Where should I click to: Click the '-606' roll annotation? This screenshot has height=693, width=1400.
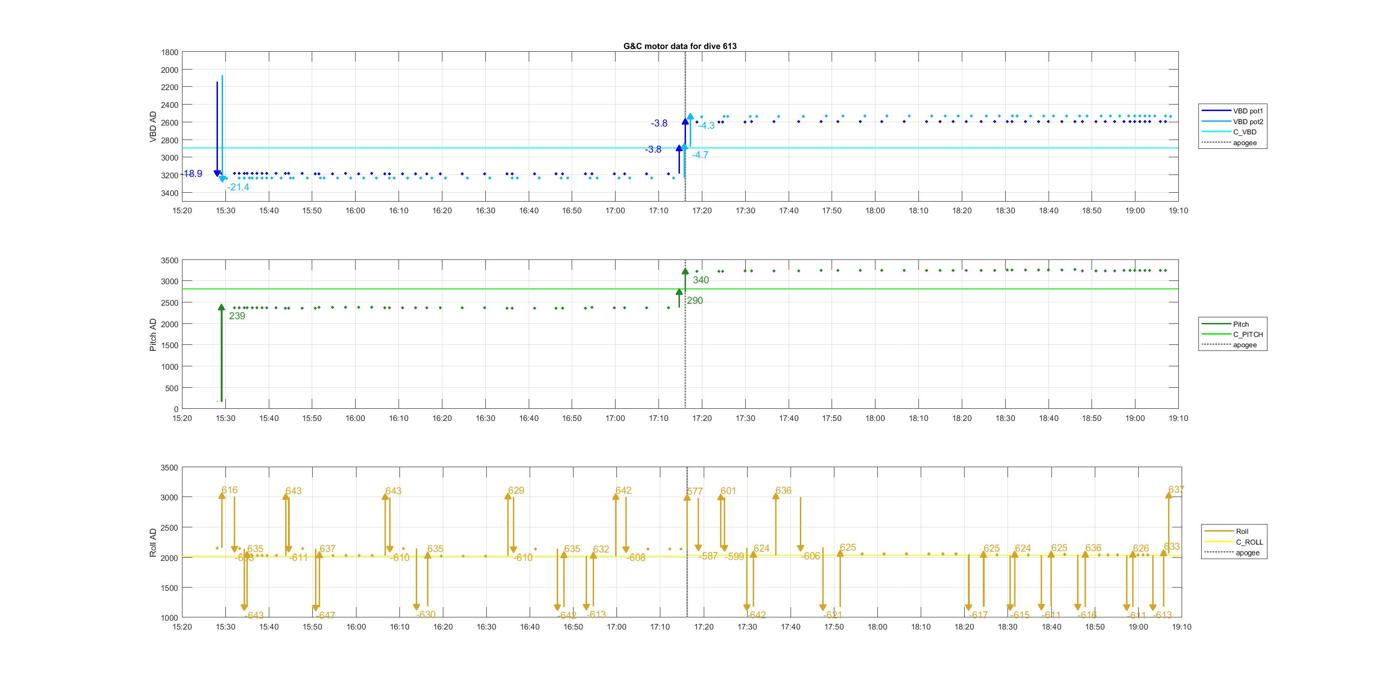coord(810,556)
